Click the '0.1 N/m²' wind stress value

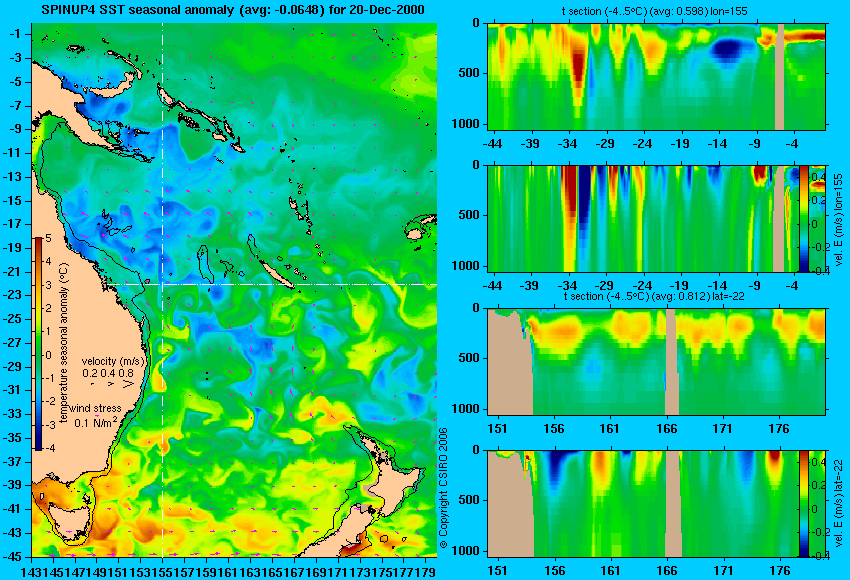tap(95, 422)
